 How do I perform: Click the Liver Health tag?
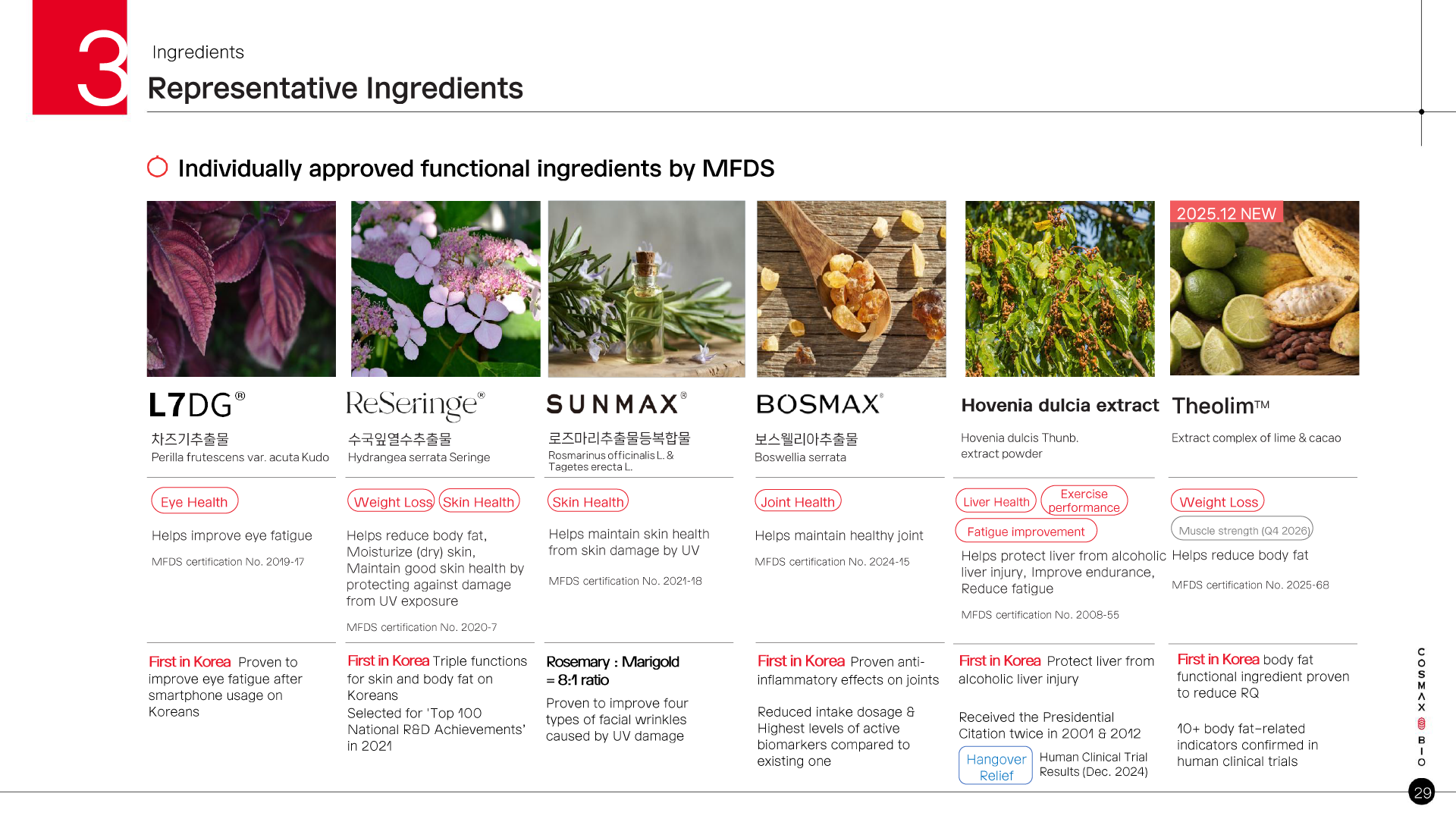click(x=996, y=501)
